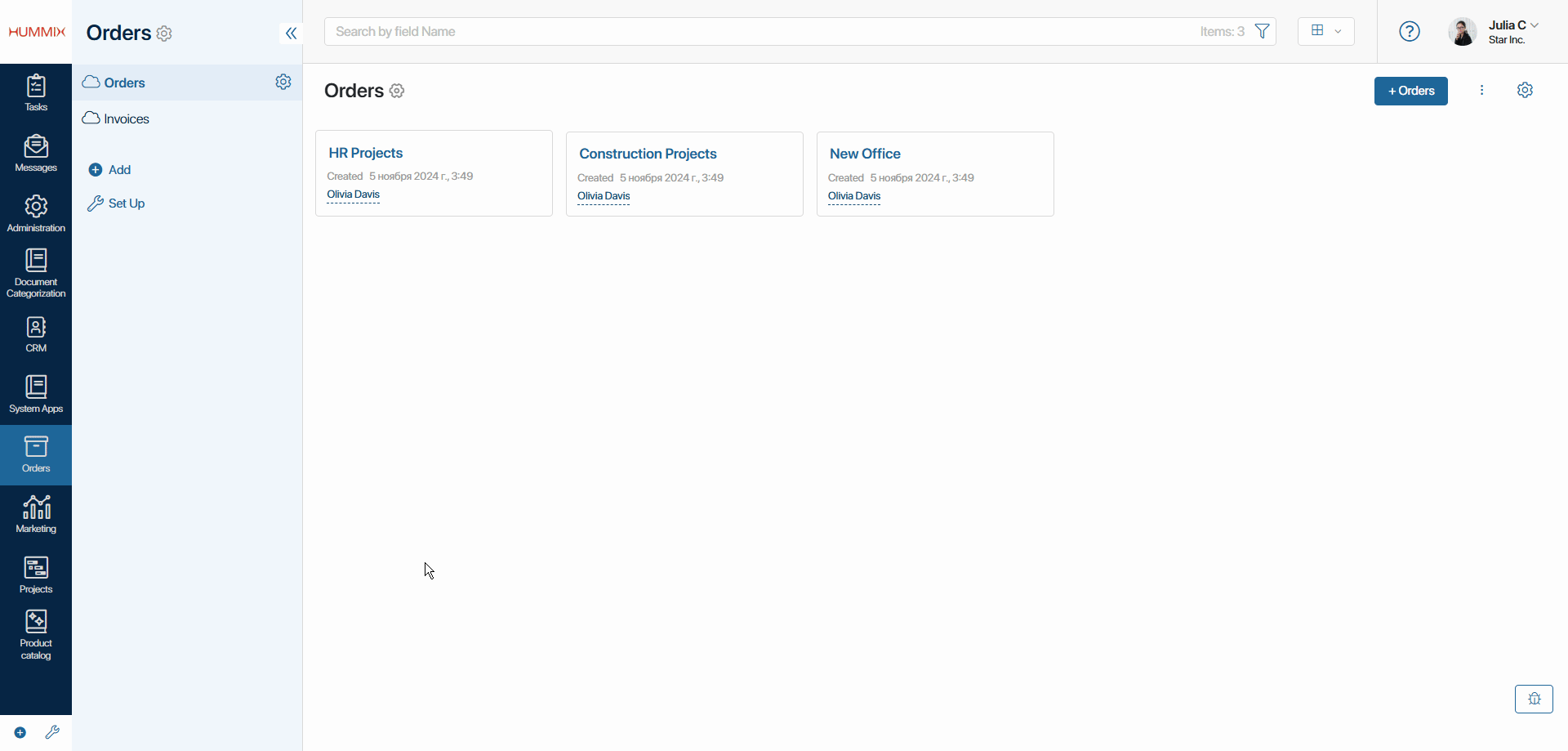This screenshot has width=1568, height=751.
Task: Click Olivia Davis on HR Projects card
Action: [353, 194]
